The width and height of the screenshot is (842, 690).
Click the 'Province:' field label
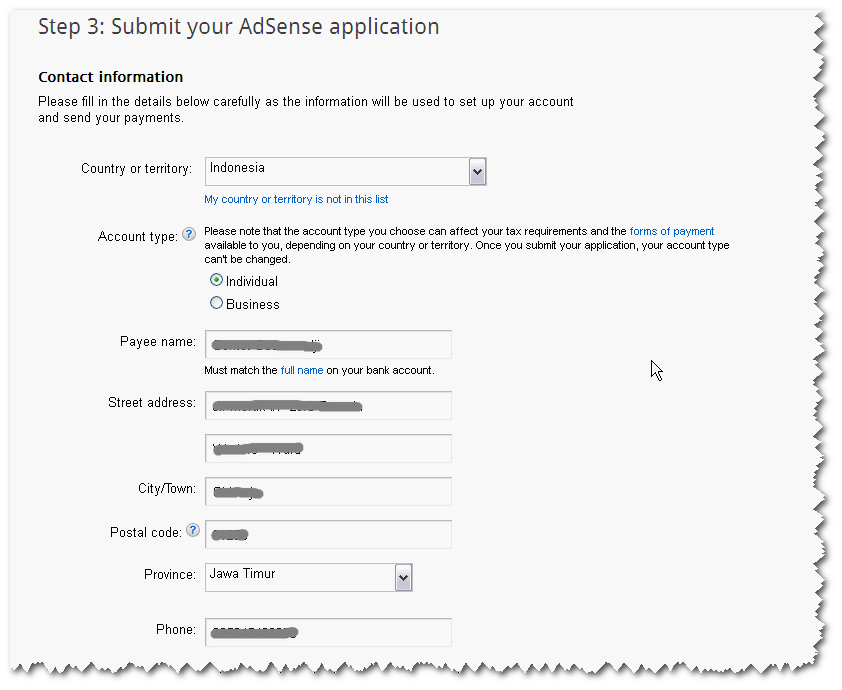tap(169, 575)
